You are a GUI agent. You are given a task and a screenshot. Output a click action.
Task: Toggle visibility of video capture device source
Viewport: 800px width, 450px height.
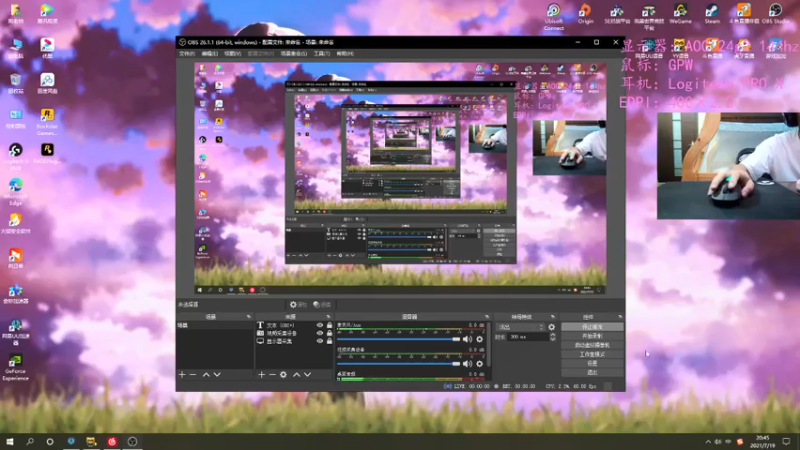(320, 333)
